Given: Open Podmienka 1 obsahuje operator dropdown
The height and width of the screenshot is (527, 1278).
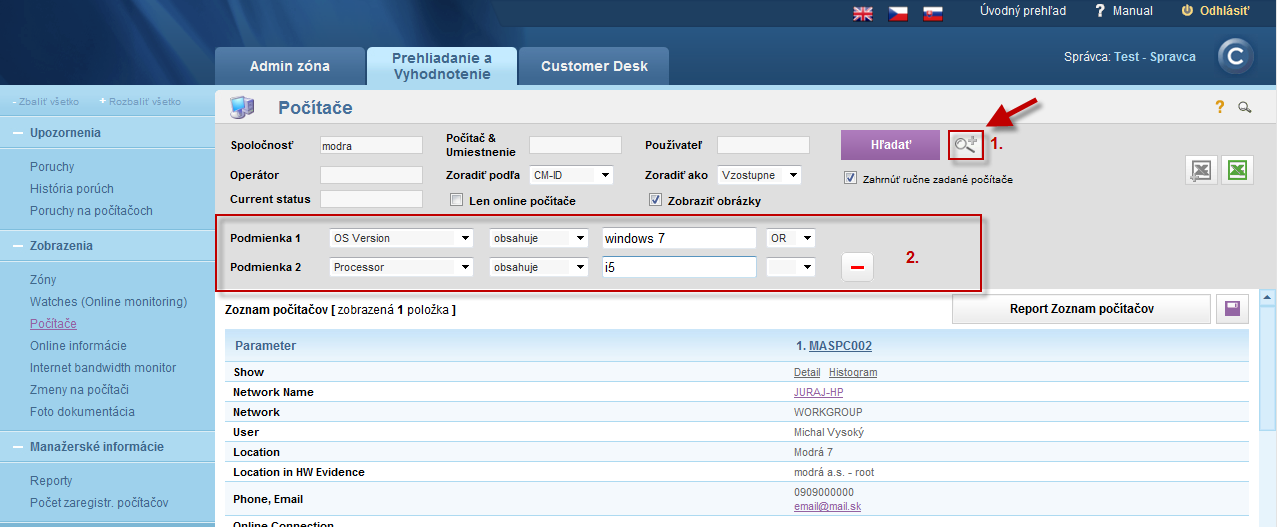Looking at the screenshot, I should click(538, 238).
